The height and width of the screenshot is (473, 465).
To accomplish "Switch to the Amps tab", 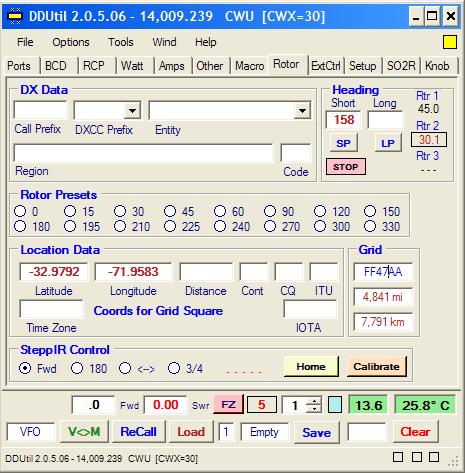I will (x=171, y=66).
